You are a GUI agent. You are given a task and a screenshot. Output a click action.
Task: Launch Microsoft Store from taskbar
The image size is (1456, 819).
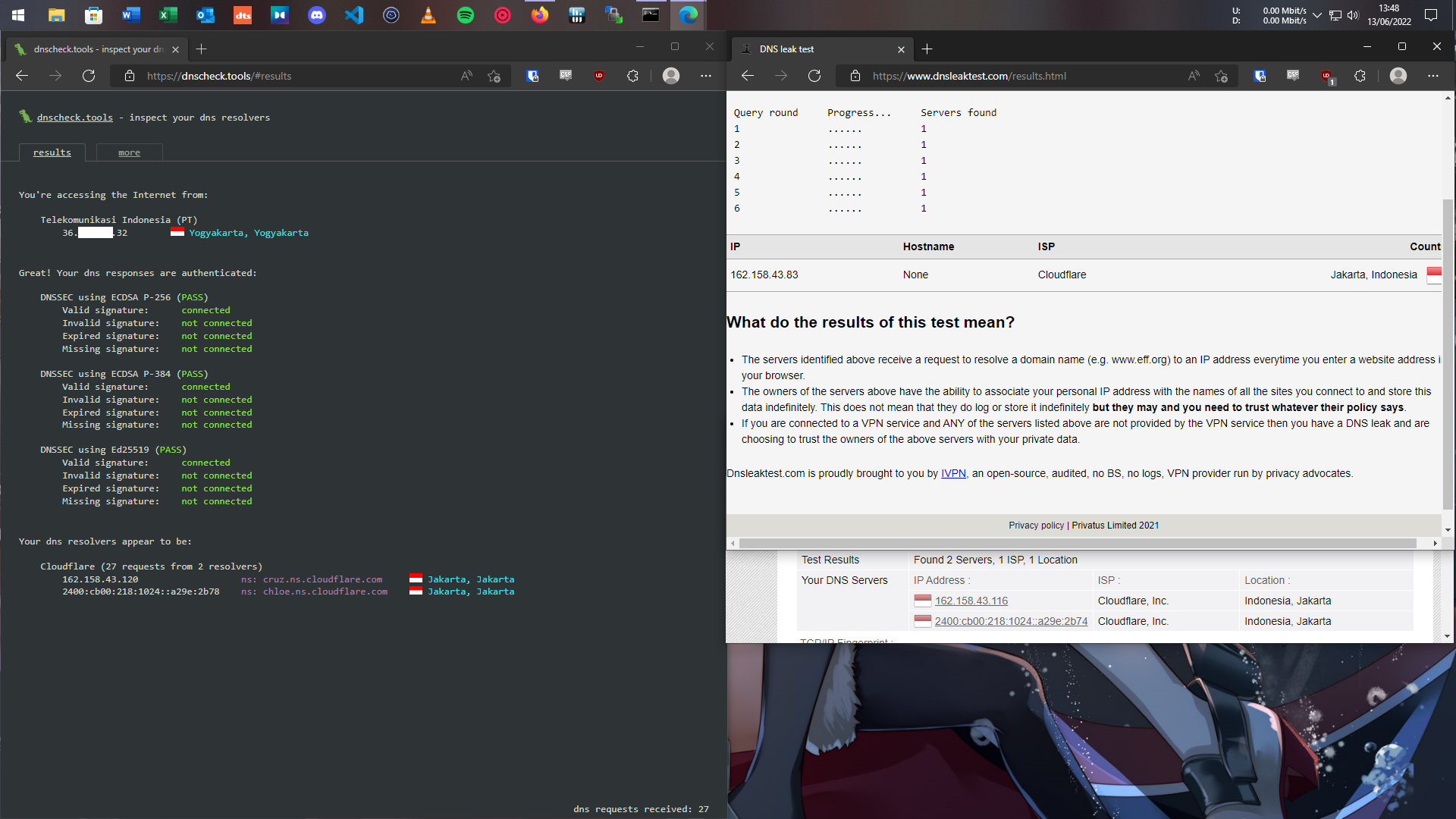tap(93, 15)
